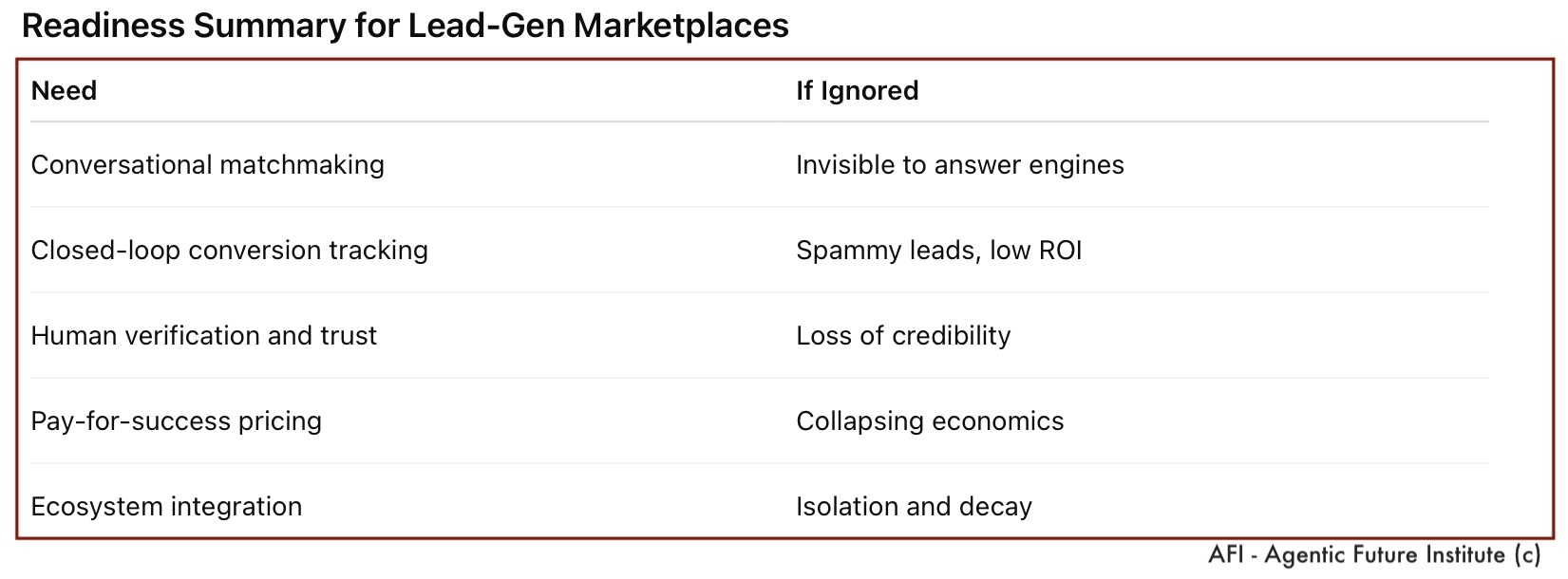Viewport: 1568px width, 579px height.
Task: Select the Closed-loop conversion tracking cell
Action: 229,251
